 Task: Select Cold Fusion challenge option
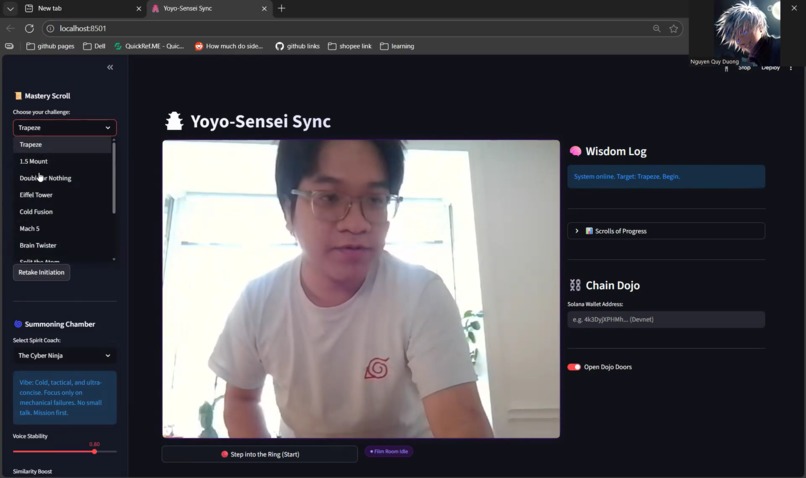point(62,212)
